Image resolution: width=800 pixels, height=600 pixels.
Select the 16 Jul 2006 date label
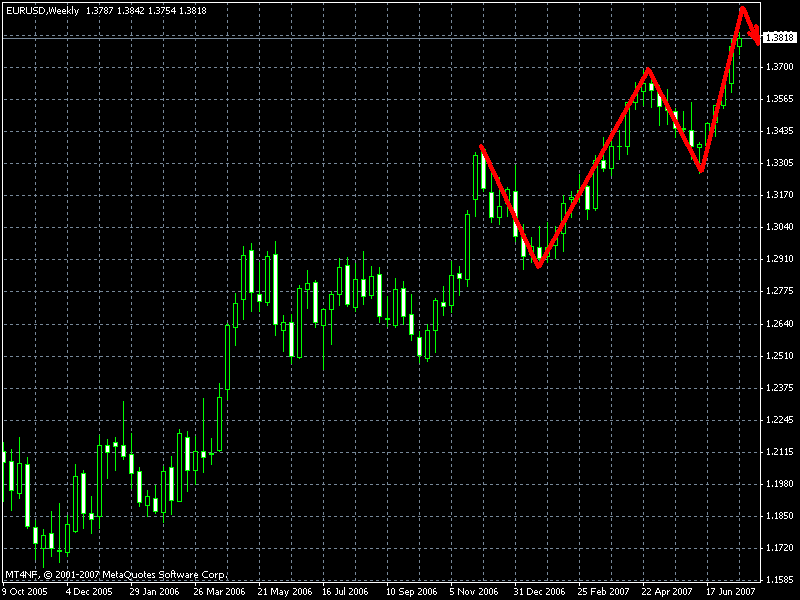pyautogui.click(x=345, y=592)
